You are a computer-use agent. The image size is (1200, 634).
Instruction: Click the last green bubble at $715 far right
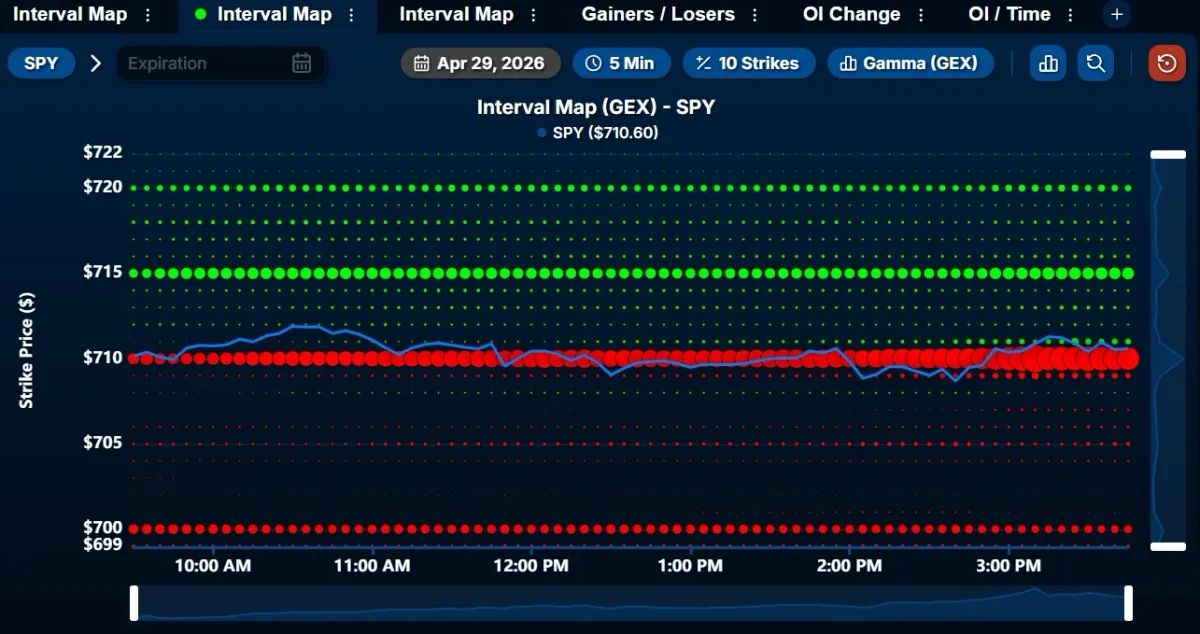[x=1128, y=273]
